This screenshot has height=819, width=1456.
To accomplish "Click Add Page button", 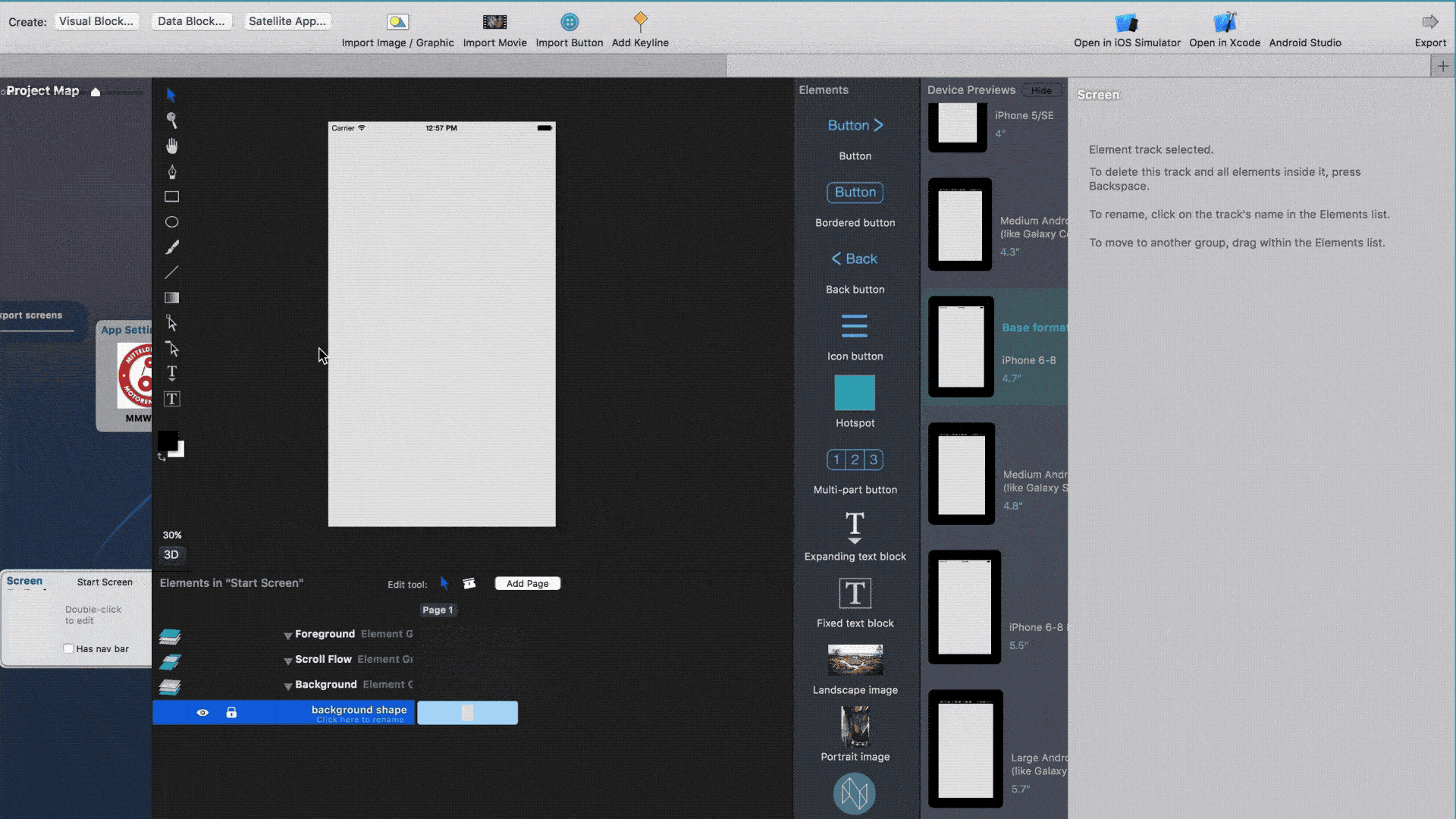I will [x=527, y=583].
